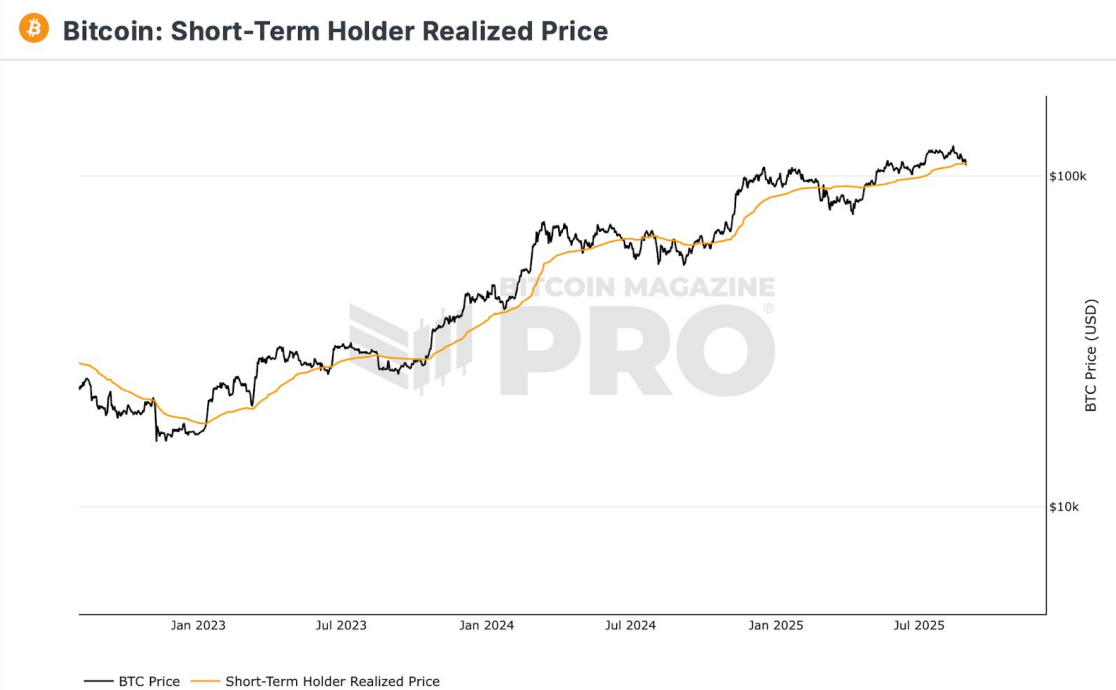
Task: Toggle Short-Term Holder Realized Price legend entry
Action: pyautogui.click(x=315, y=681)
